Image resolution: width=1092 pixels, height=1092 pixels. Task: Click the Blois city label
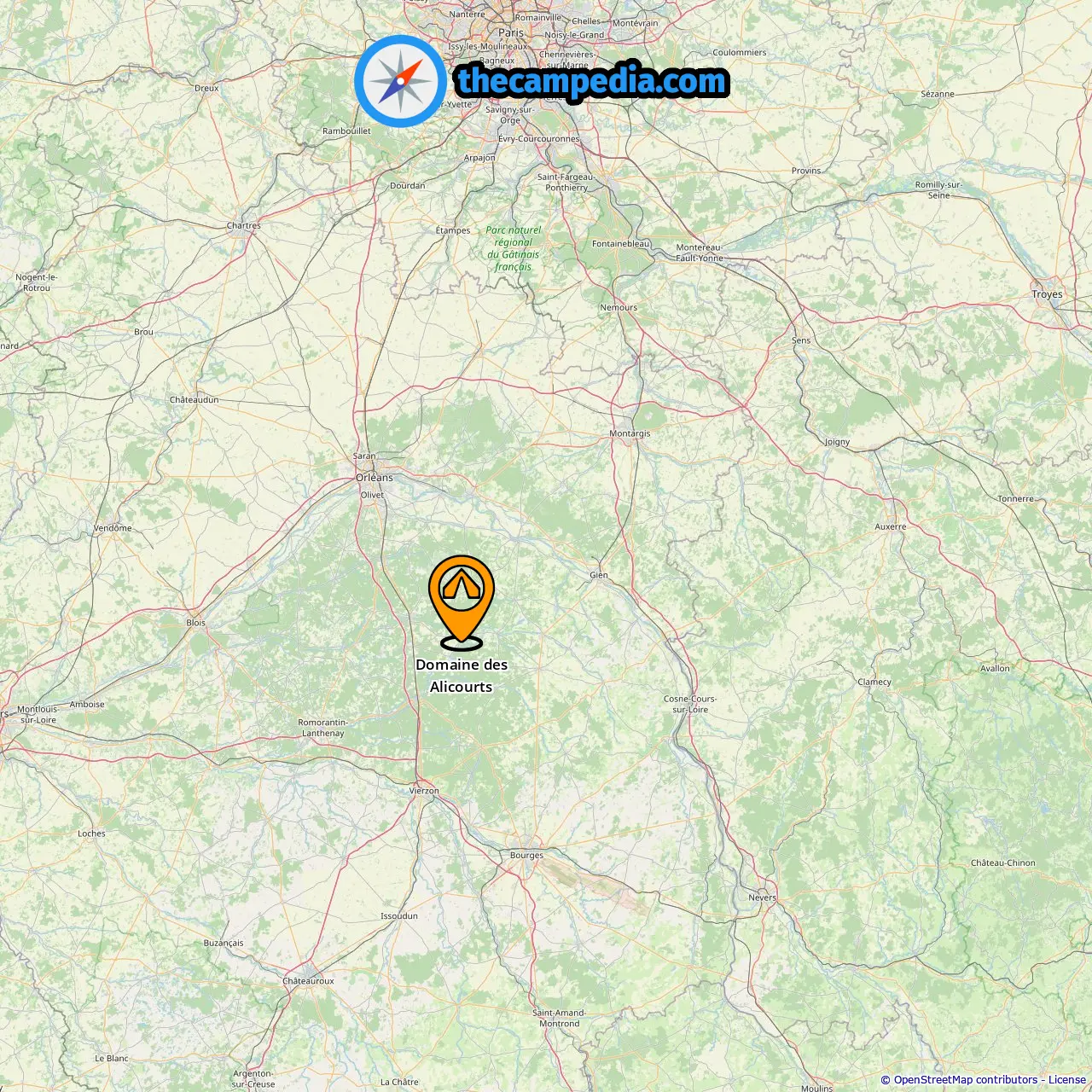click(x=196, y=623)
